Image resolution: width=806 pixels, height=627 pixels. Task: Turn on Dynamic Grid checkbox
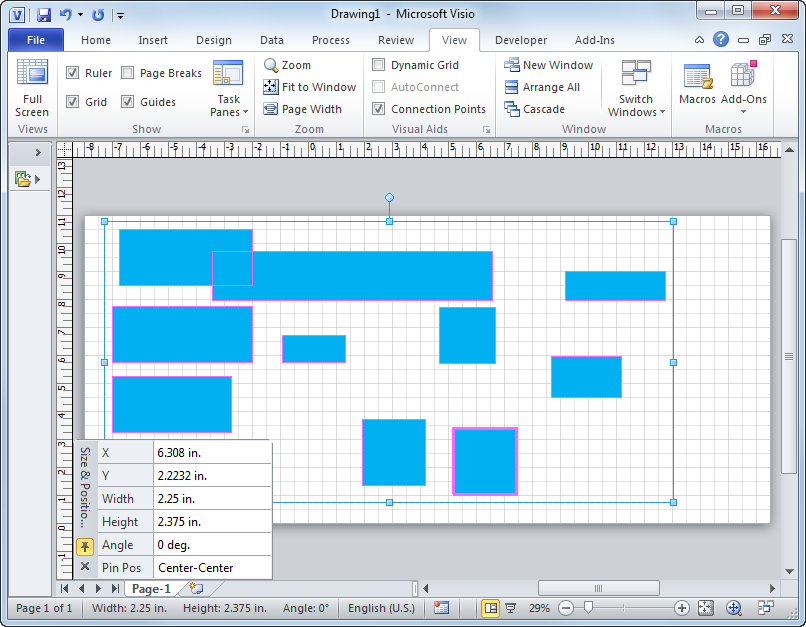[x=379, y=65]
